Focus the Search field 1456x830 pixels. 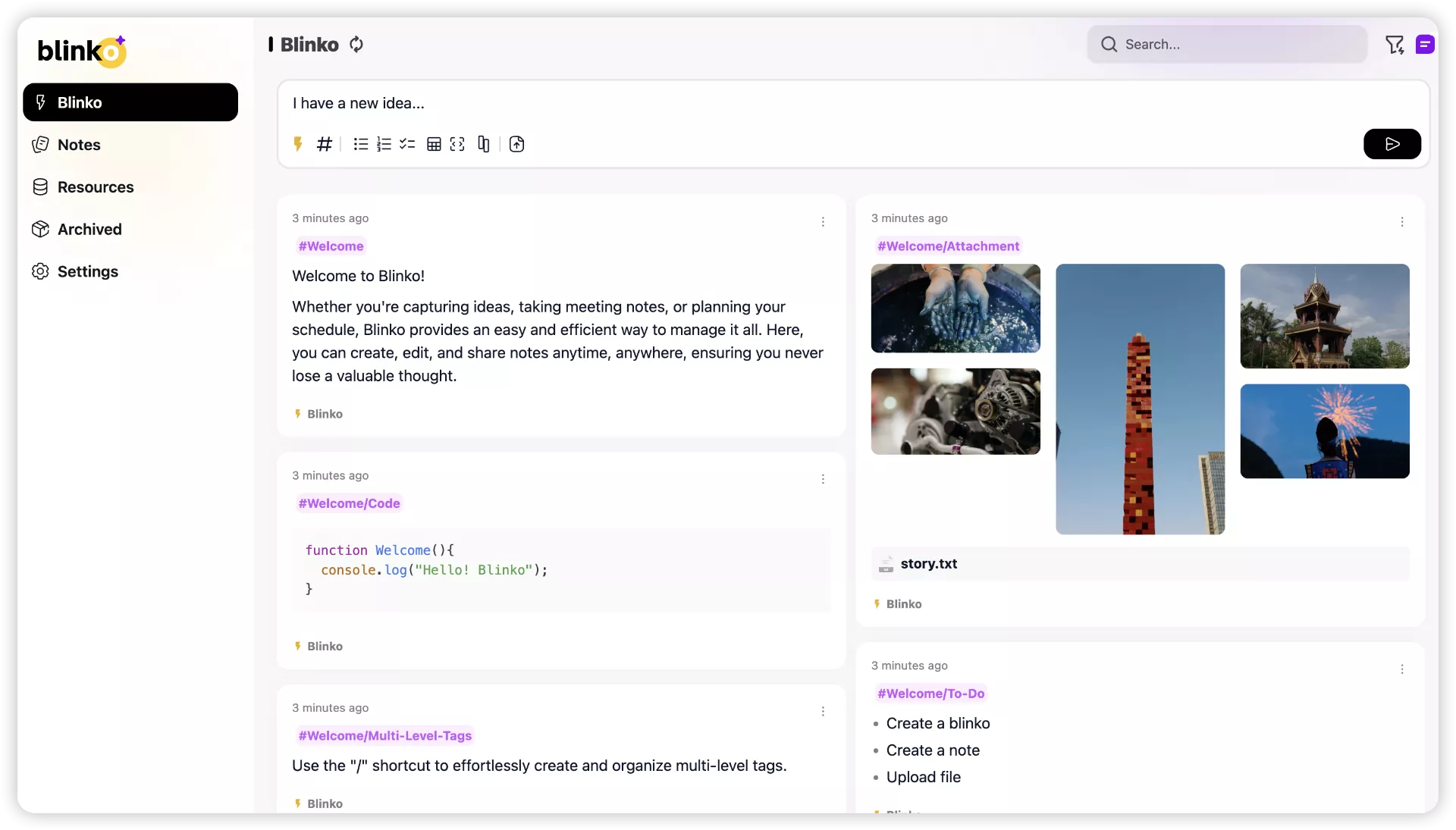[x=1227, y=45]
